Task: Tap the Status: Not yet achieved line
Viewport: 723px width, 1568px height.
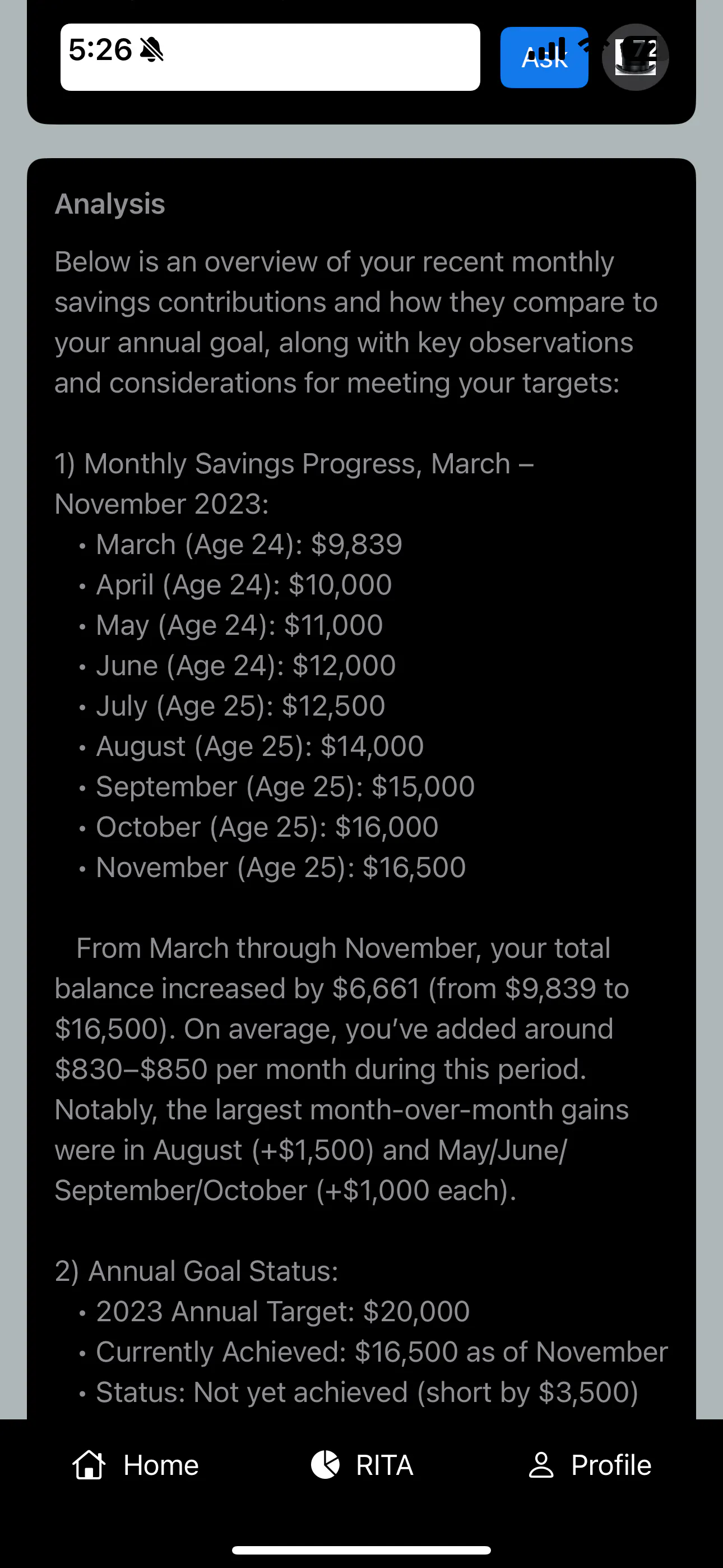Action: [x=367, y=1392]
